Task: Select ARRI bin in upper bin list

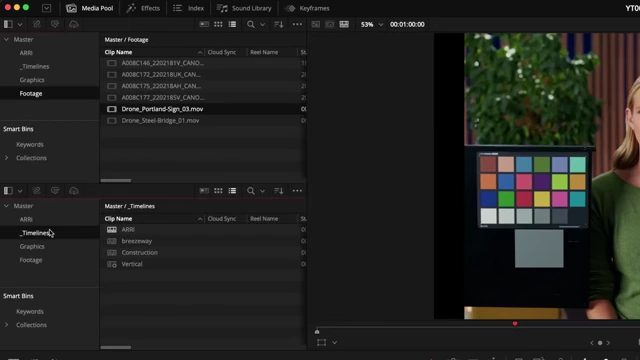Action: 26,53
